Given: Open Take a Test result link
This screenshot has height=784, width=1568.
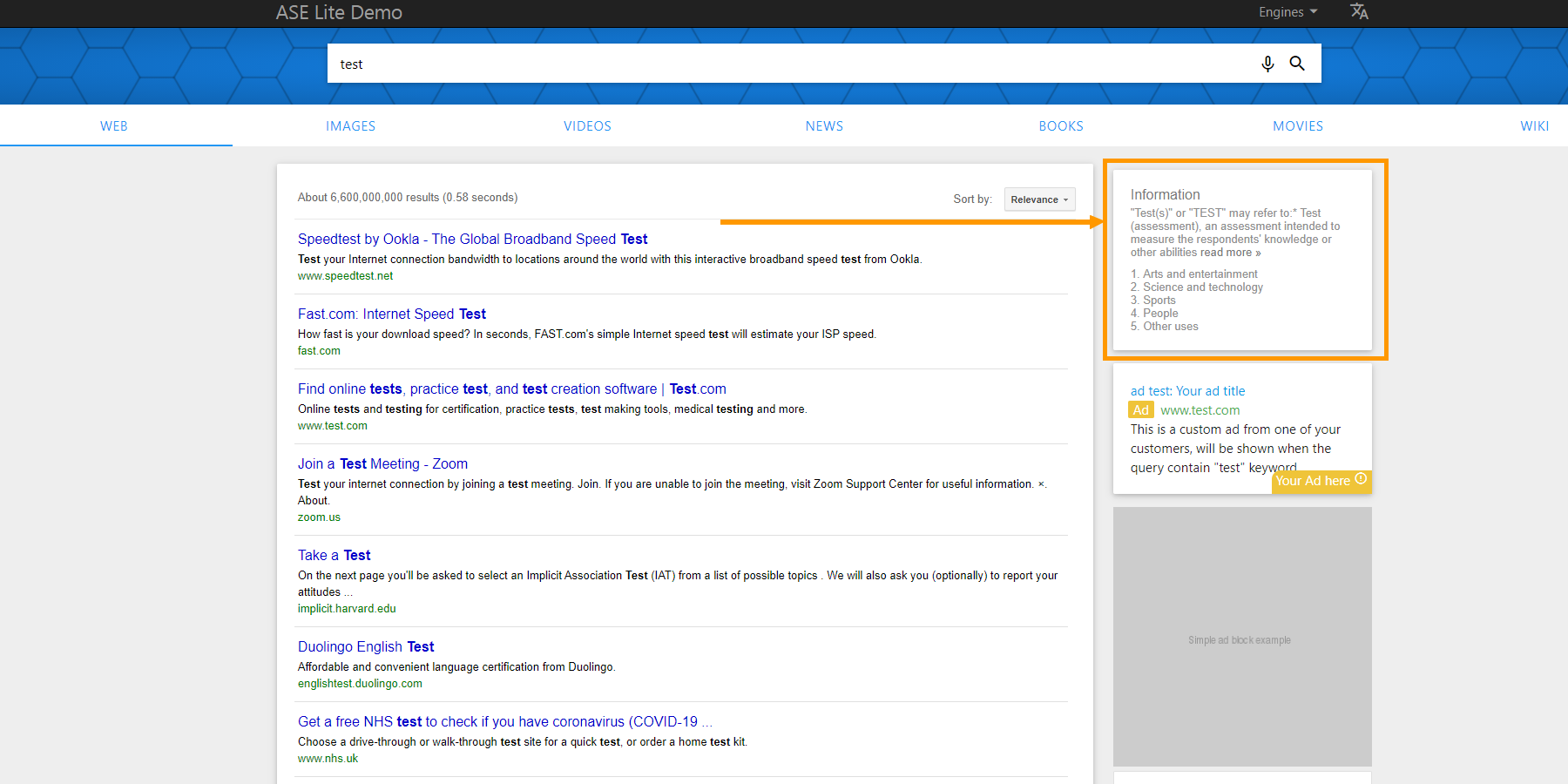Looking at the screenshot, I should (335, 555).
